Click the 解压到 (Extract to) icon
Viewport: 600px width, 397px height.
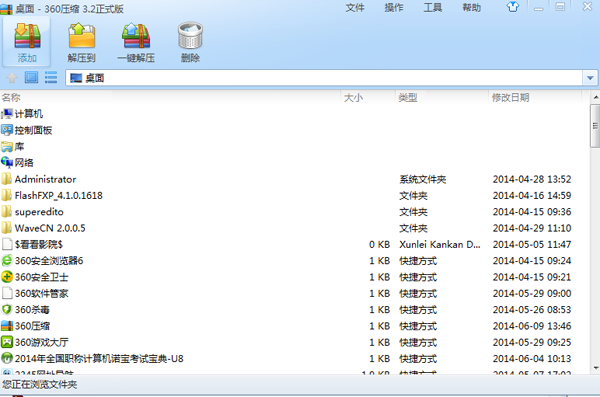[x=82, y=36]
